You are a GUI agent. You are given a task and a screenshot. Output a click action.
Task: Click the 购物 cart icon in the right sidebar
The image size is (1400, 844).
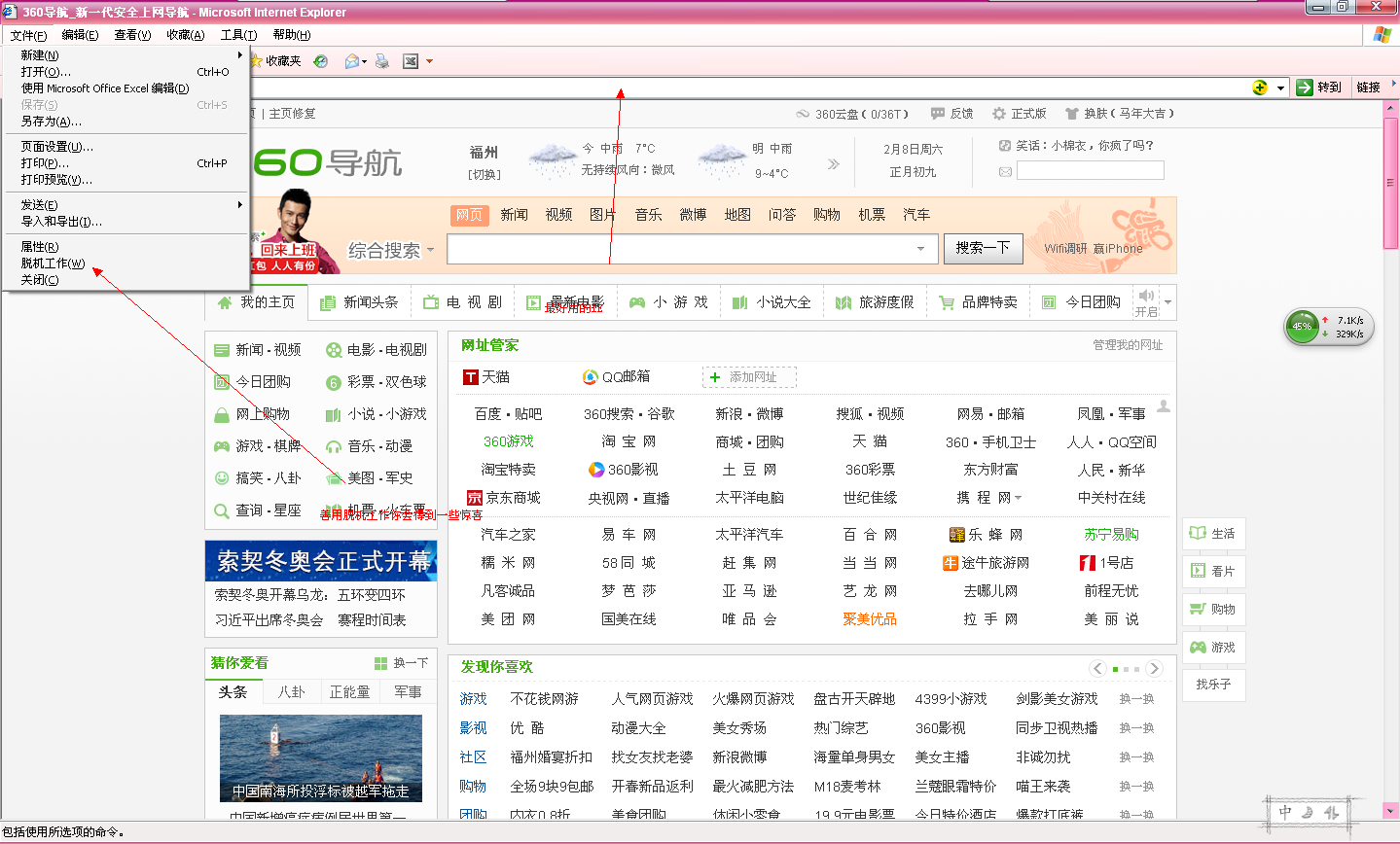(1198, 609)
